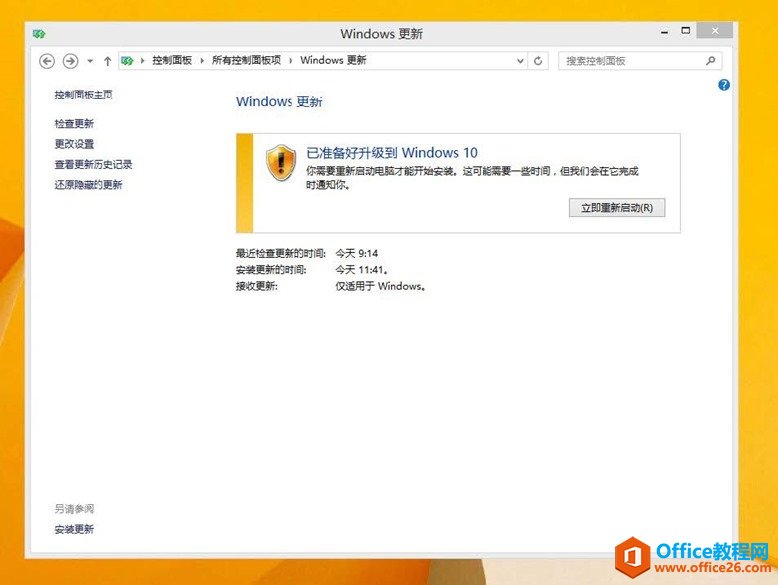Click the 仅适用于 Windows text

coord(380,286)
